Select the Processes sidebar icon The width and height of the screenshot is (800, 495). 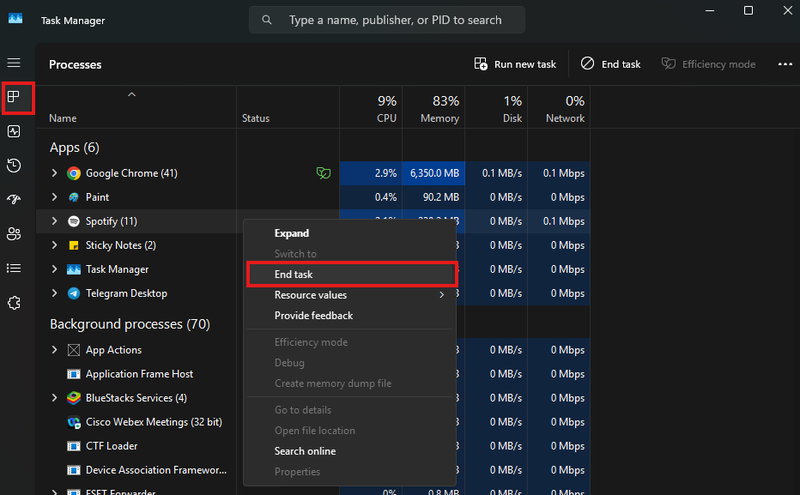coord(14,96)
